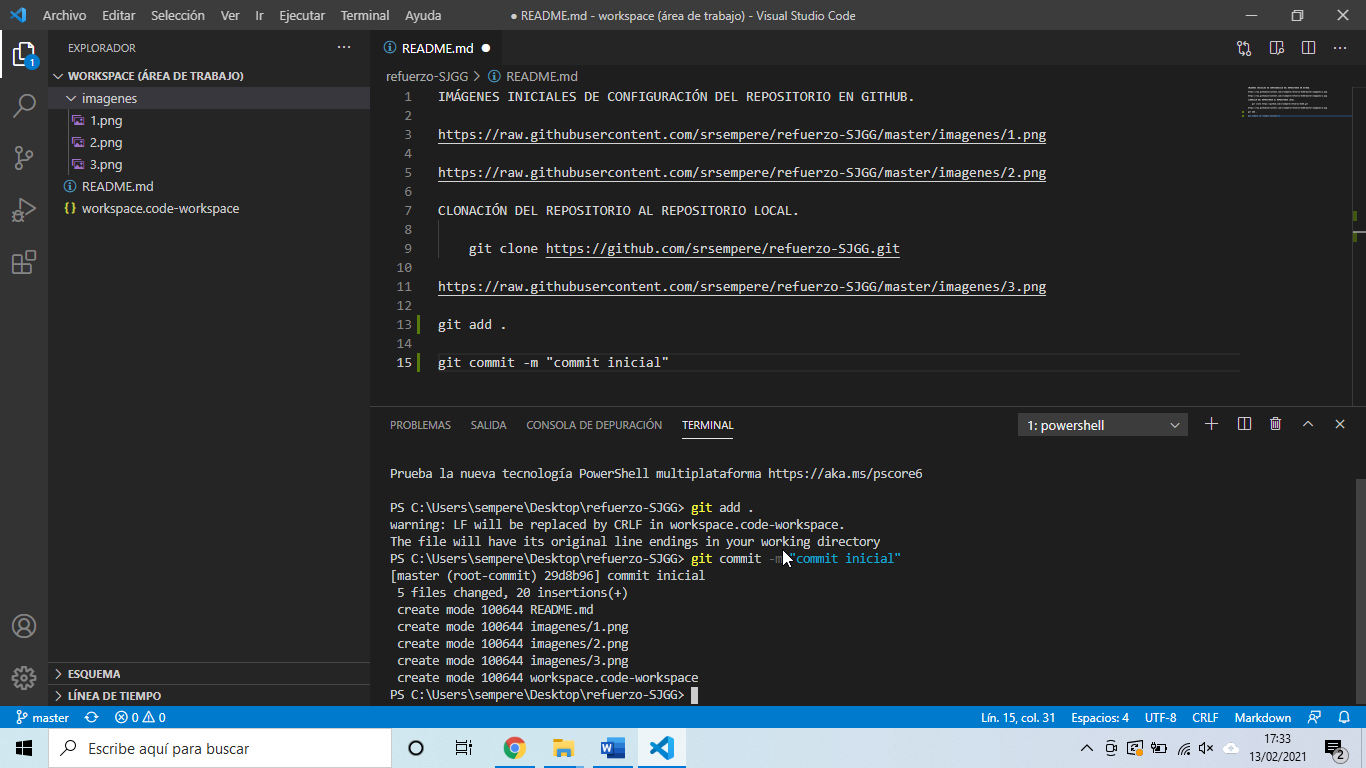Open the Explorer view in activity bar

pos(24,54)
